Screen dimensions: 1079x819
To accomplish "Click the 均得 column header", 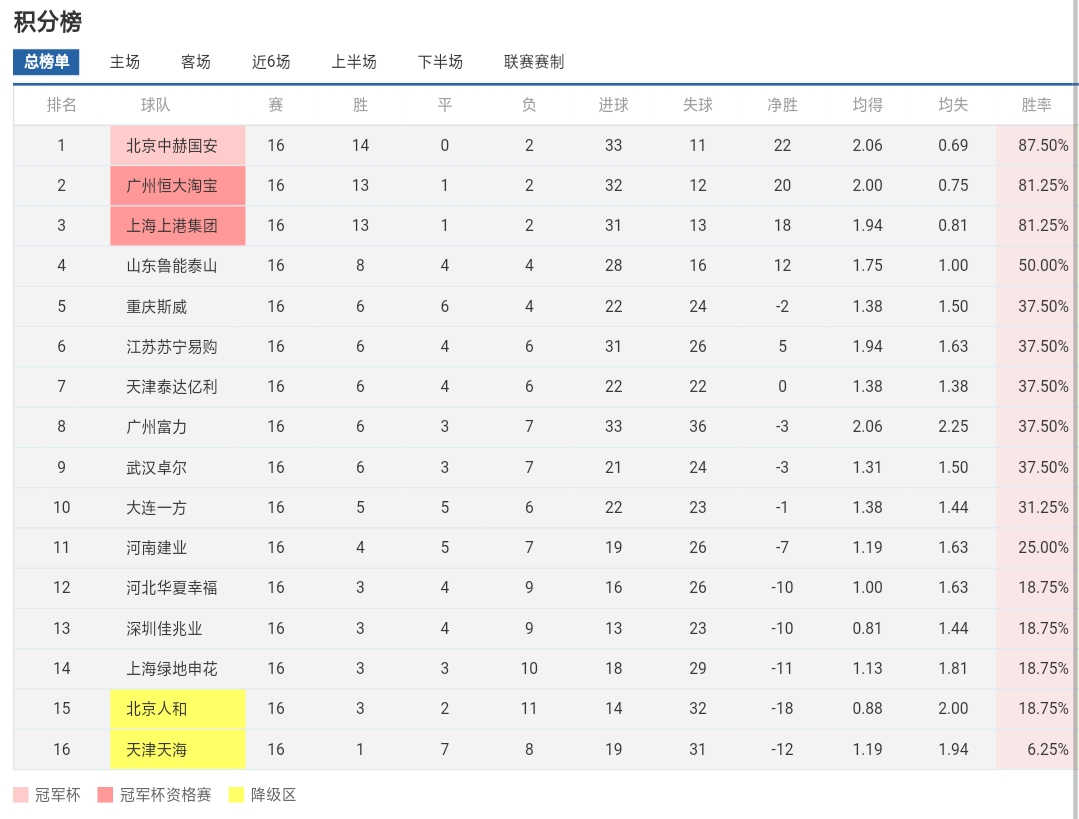I will tap(867, 105).
